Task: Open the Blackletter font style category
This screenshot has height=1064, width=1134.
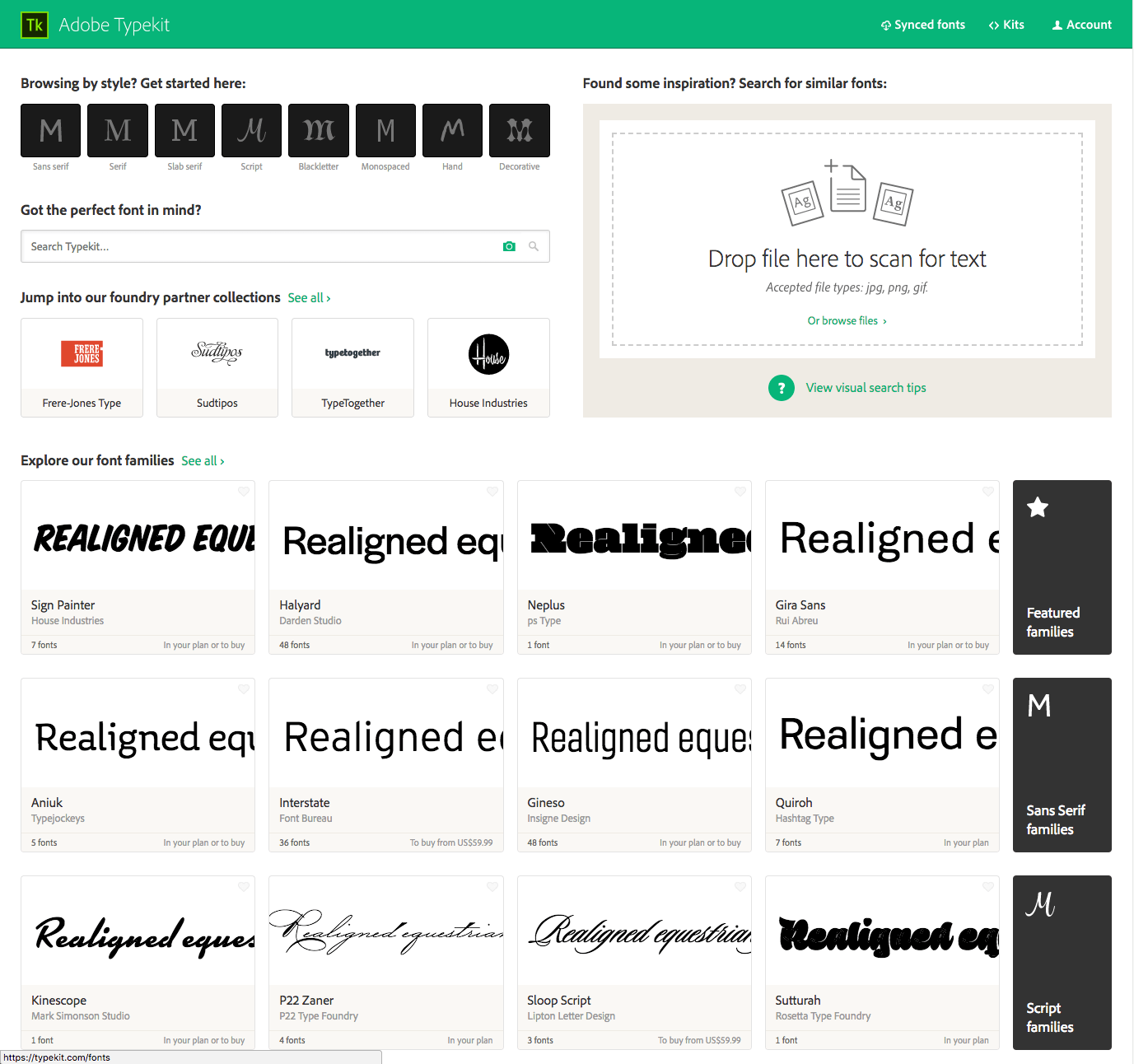Action: pos(318,130)
